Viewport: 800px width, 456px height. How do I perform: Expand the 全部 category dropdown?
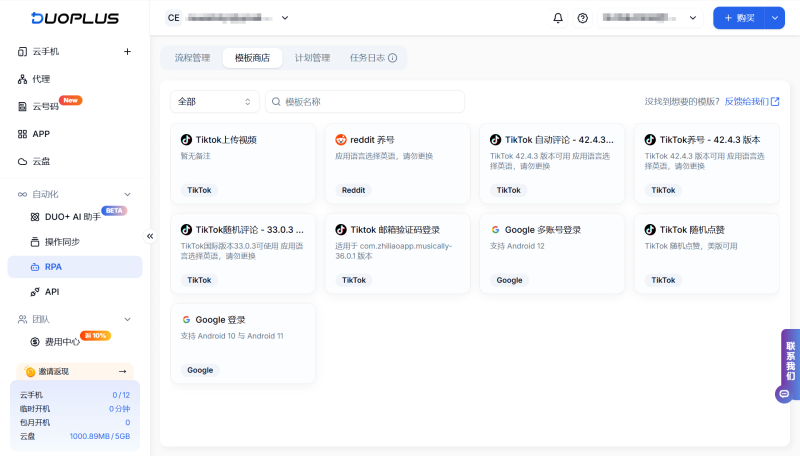pos(214,102)
